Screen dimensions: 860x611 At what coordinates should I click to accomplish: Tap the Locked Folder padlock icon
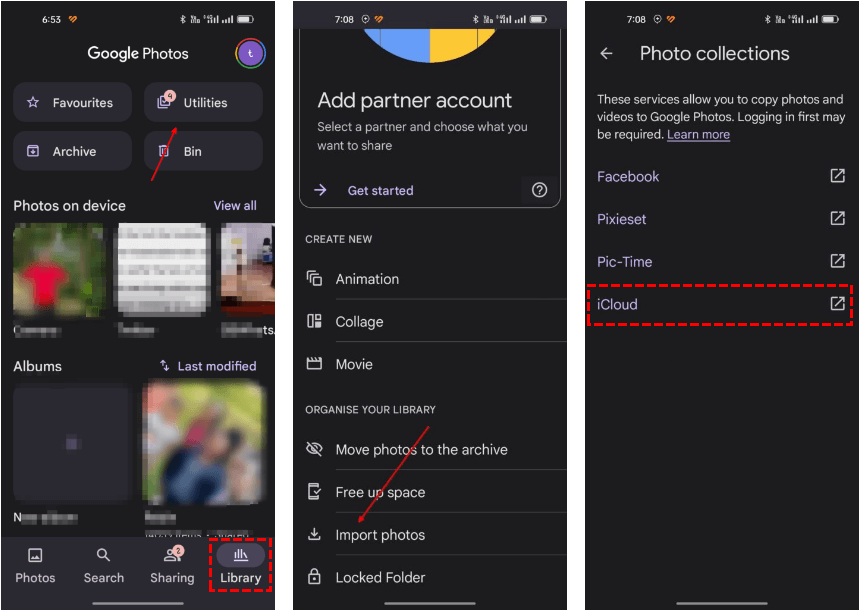[314, 576]
